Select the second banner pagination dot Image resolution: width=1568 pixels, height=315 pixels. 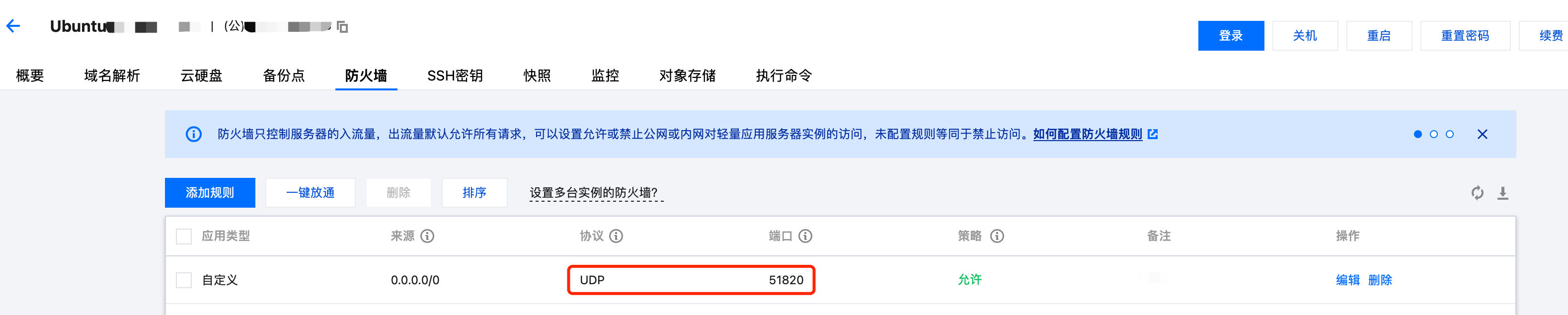click(1433, 134)
